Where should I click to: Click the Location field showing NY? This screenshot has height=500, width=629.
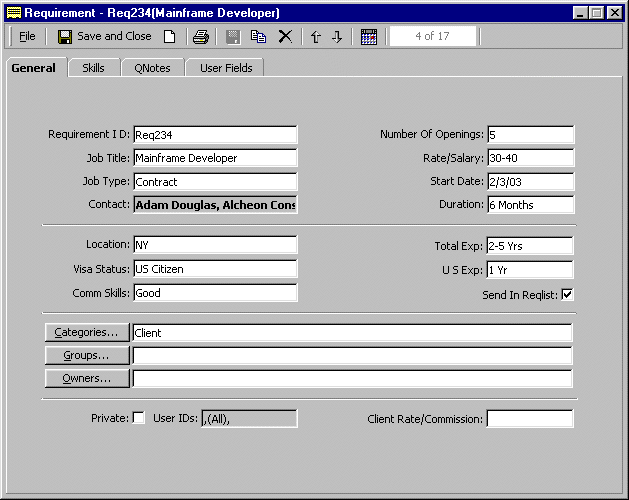point(215,244)
